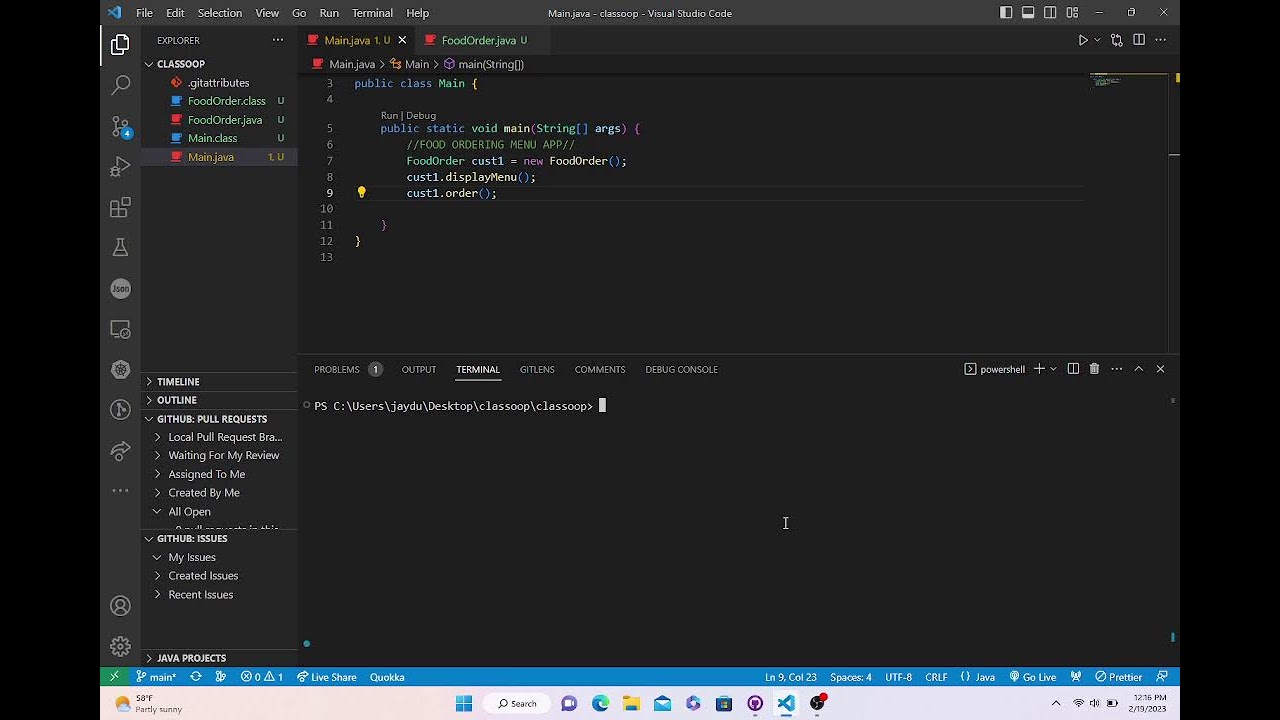The image size is (1280, 720).
Task: Click the lightbulb code action on line 9
Action: pos(361,193)
